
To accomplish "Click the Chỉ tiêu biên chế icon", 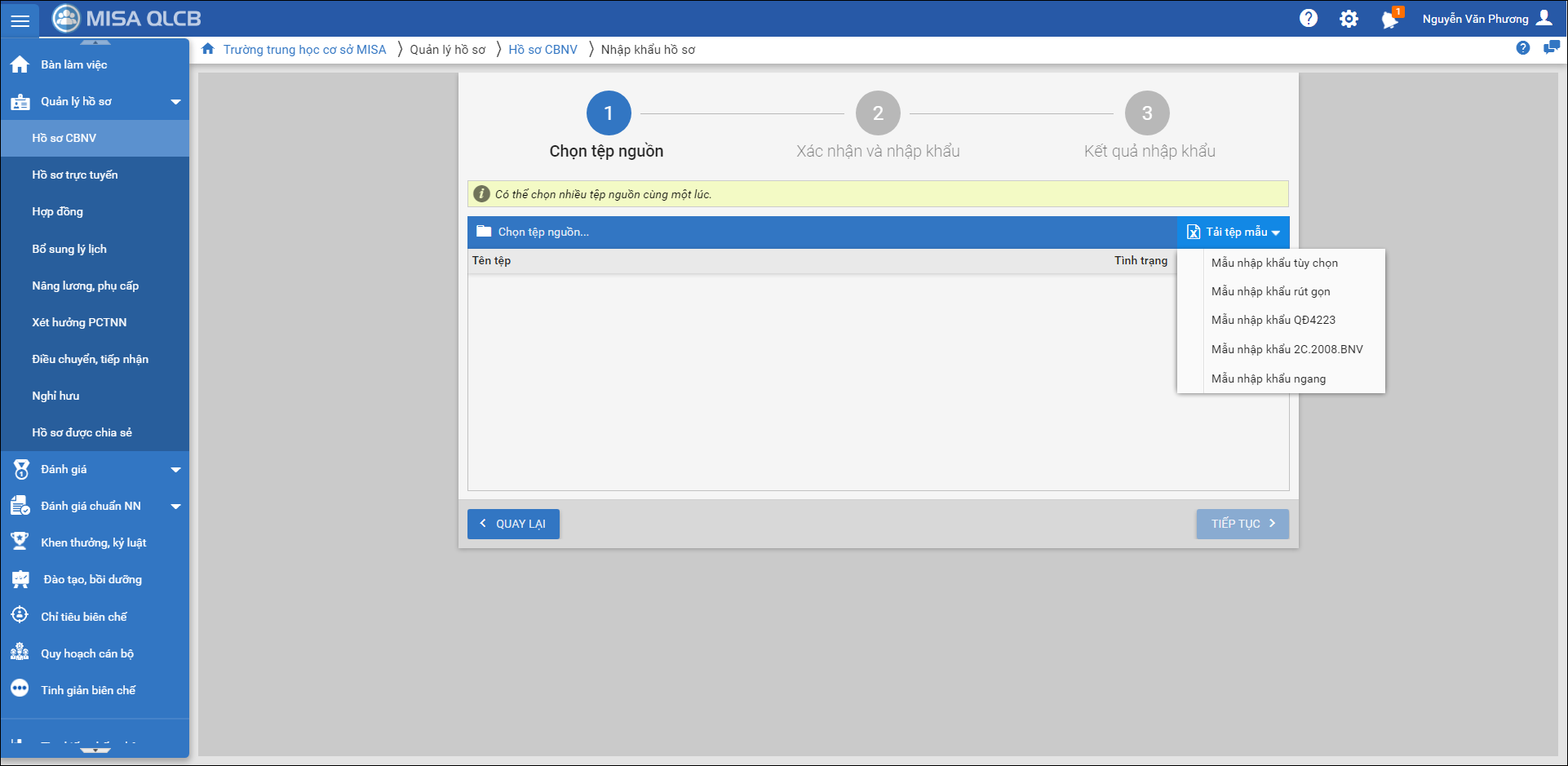I will pyautogui.click(x=20, y=616).
